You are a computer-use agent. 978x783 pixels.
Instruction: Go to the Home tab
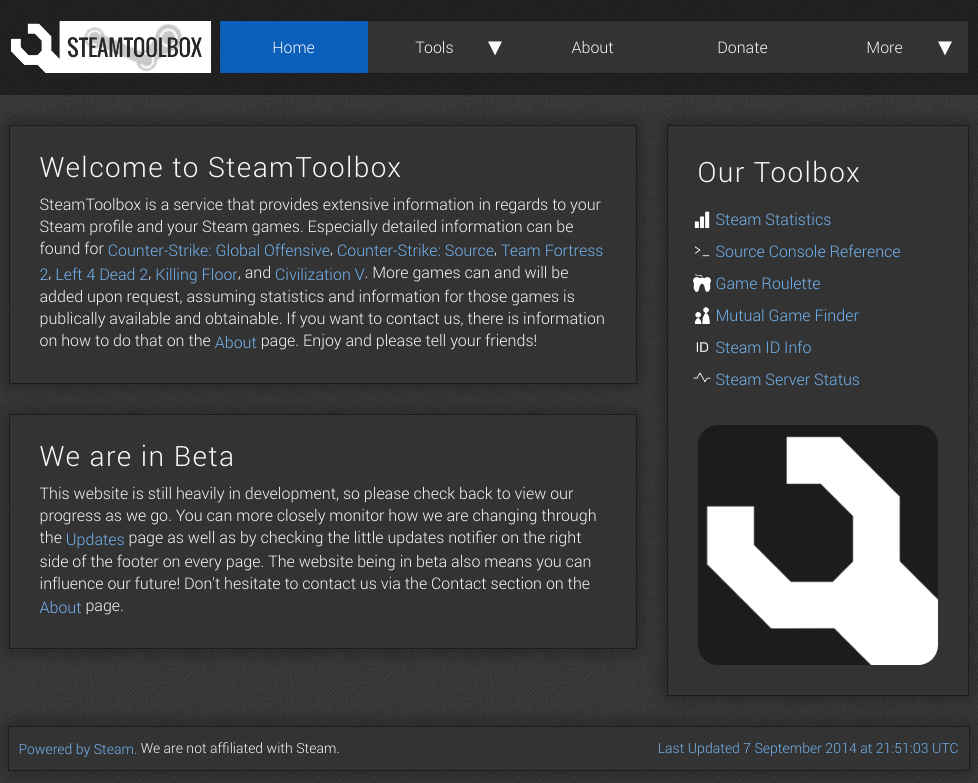click(294, 47)
